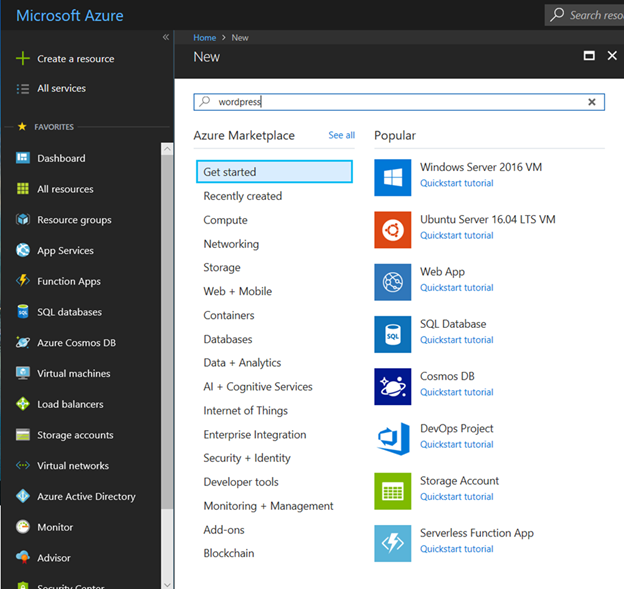Screen dimensions: 624x589
Task: Click the Azure Cosmos DB planet icon
Action: [x=23, y=342]
